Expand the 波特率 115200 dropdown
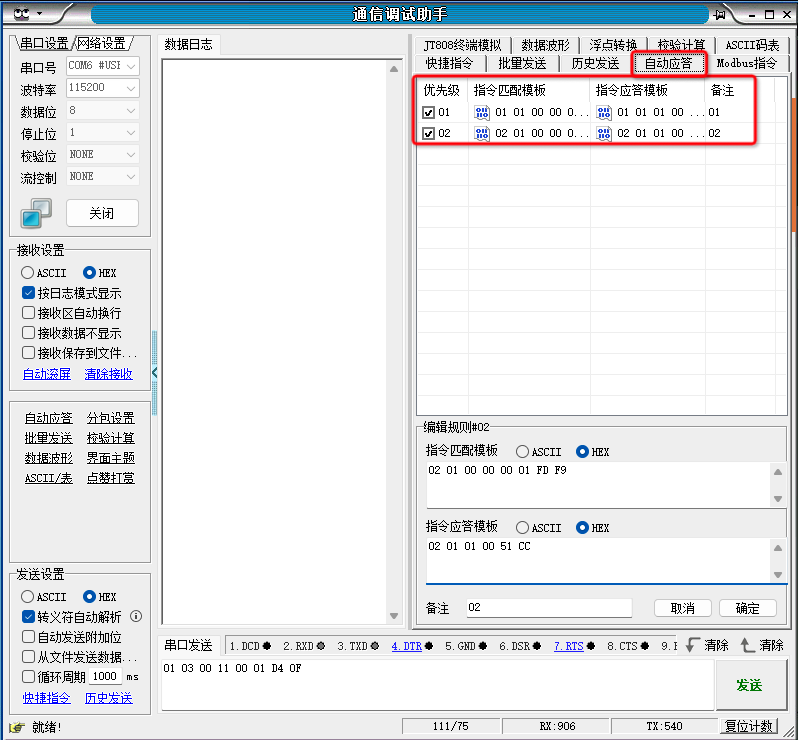Screen dimensions: 798x740 click(x=102, y=88)
